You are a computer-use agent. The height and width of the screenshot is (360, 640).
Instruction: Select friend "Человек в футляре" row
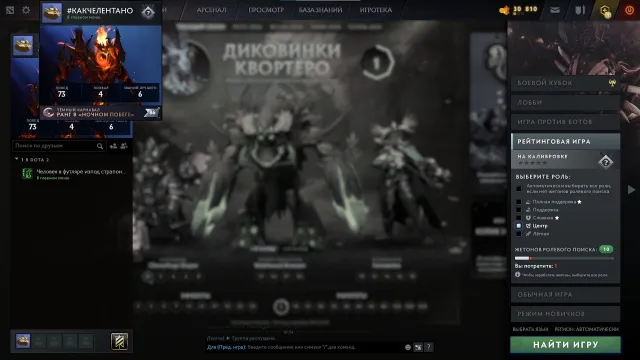coord(73,174)
